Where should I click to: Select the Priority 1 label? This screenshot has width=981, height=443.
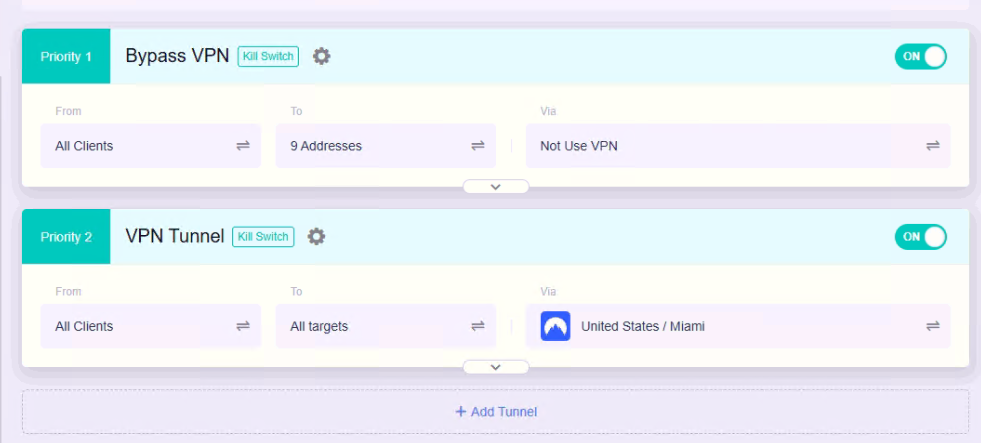point(66,56)
